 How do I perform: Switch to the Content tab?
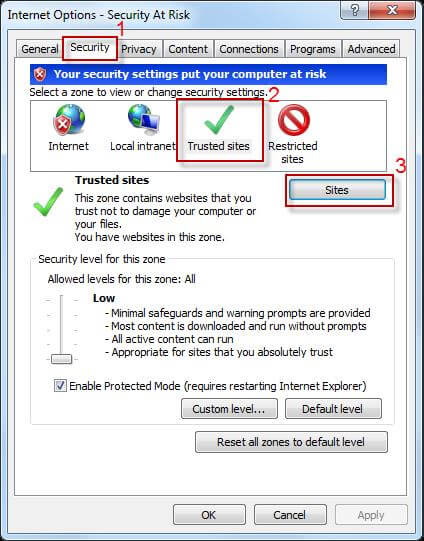pos(188,49)
